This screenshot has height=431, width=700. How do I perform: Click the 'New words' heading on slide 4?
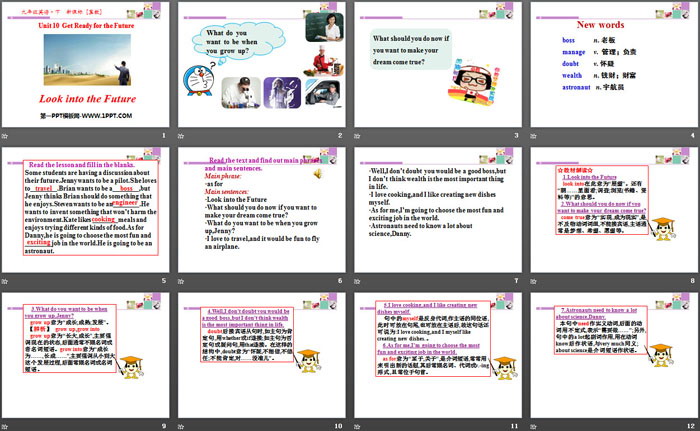coord(600,25)
